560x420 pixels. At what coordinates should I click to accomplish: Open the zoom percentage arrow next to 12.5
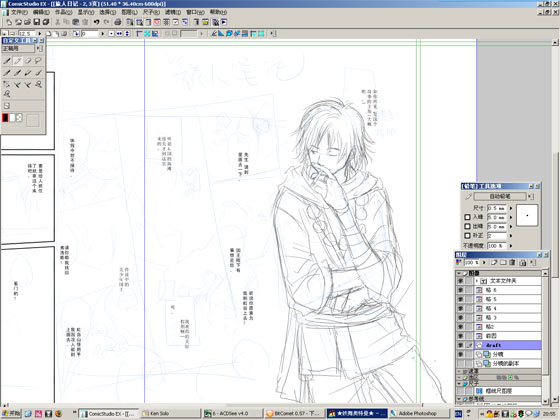39,34
